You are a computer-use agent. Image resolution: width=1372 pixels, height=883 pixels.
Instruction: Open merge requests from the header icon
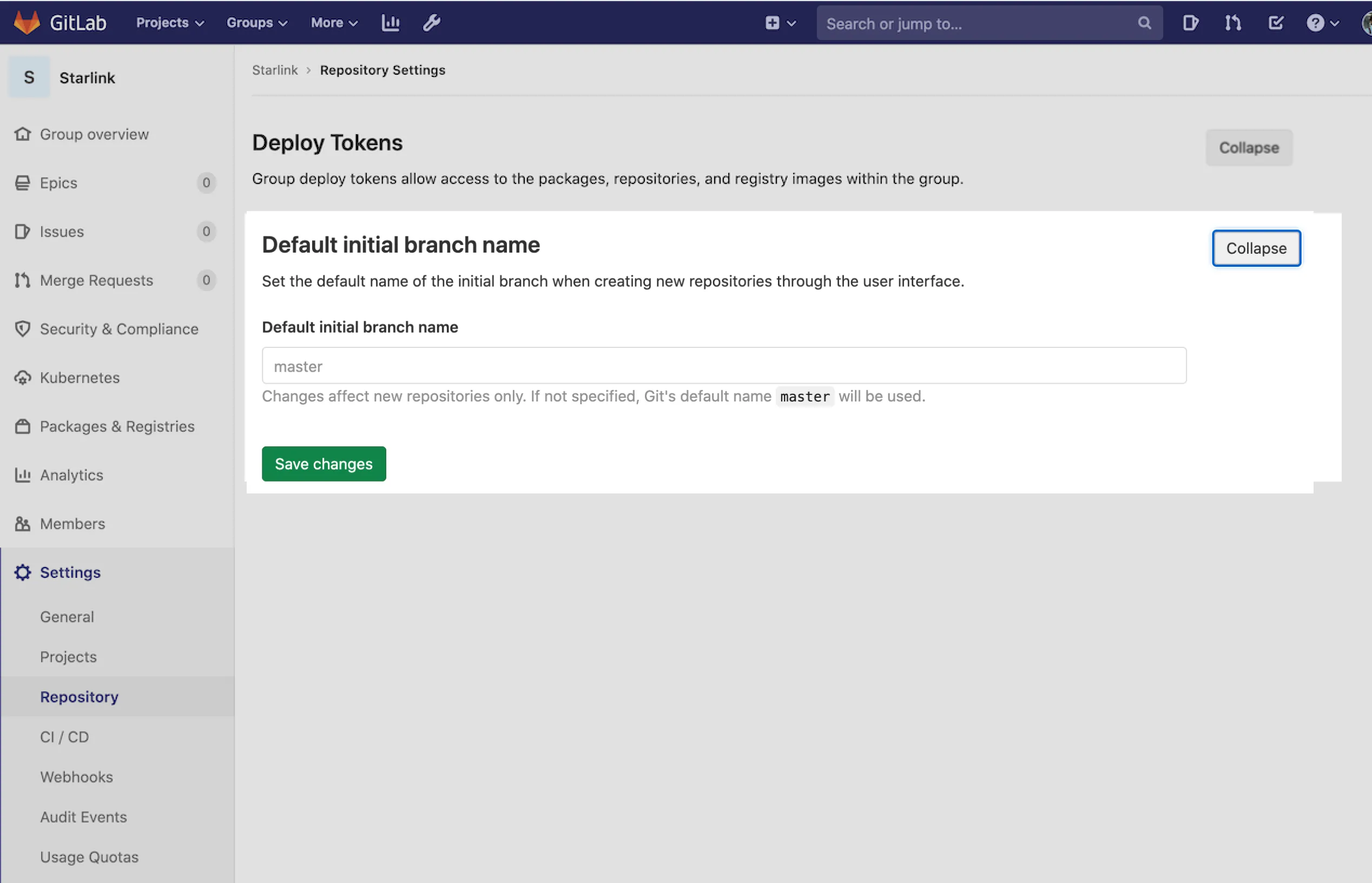tap(1232, 23)
